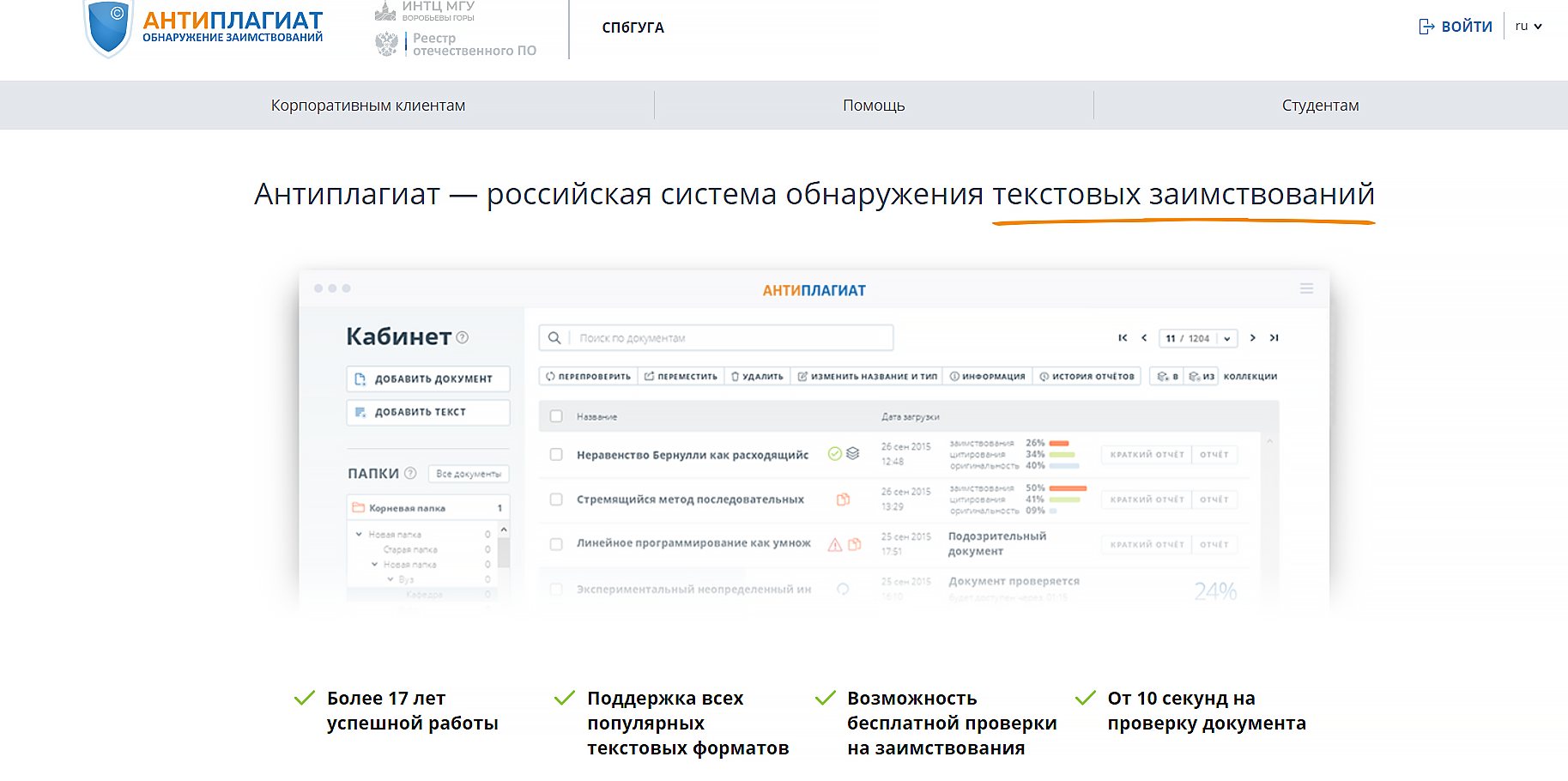
Task: Collapse the Вуз tree node
Action: pos(390,579)
